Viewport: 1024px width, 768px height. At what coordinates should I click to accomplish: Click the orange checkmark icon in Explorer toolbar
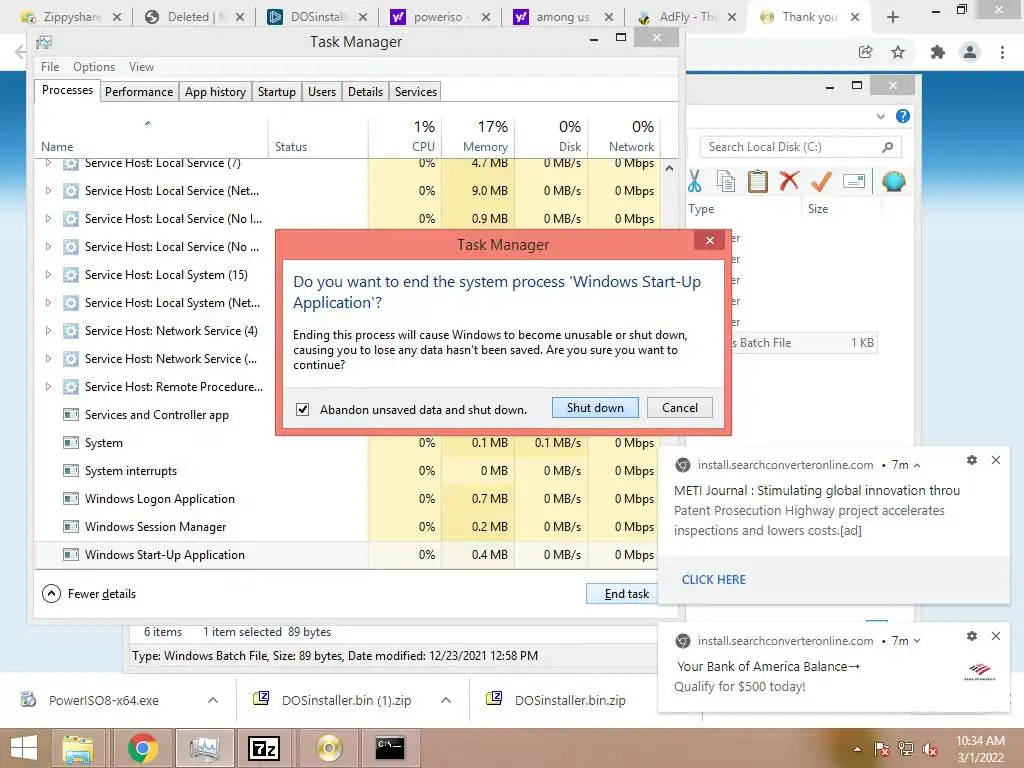tap(821, 181)
